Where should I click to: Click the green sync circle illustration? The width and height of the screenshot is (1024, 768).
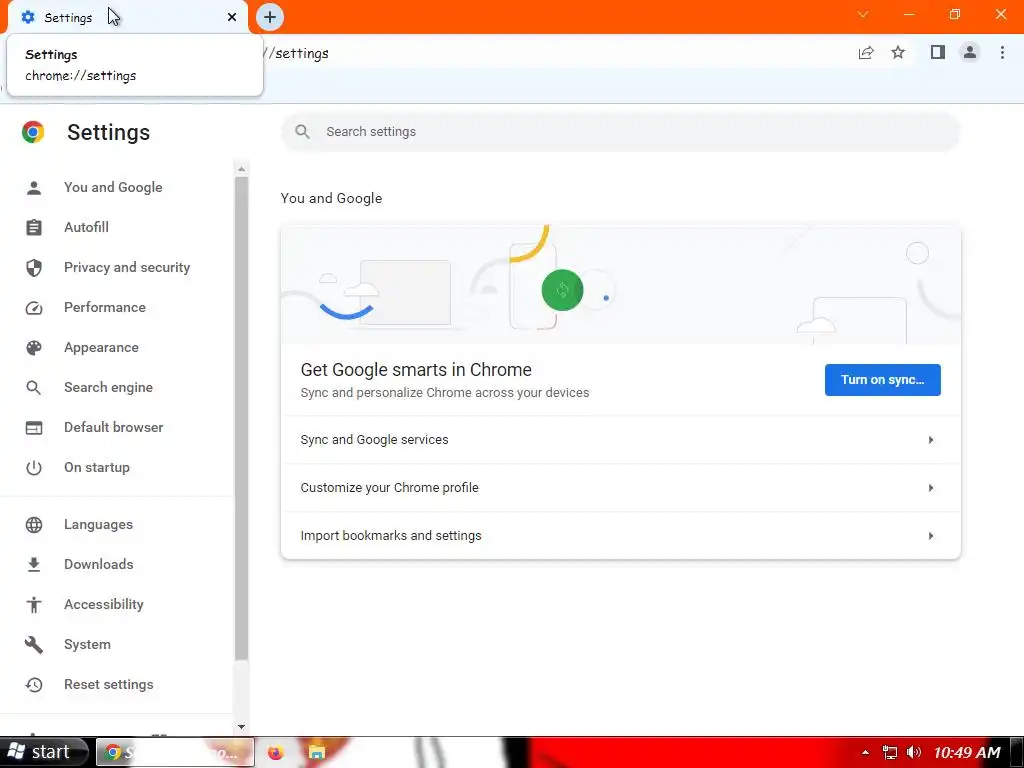pos(562,290)
